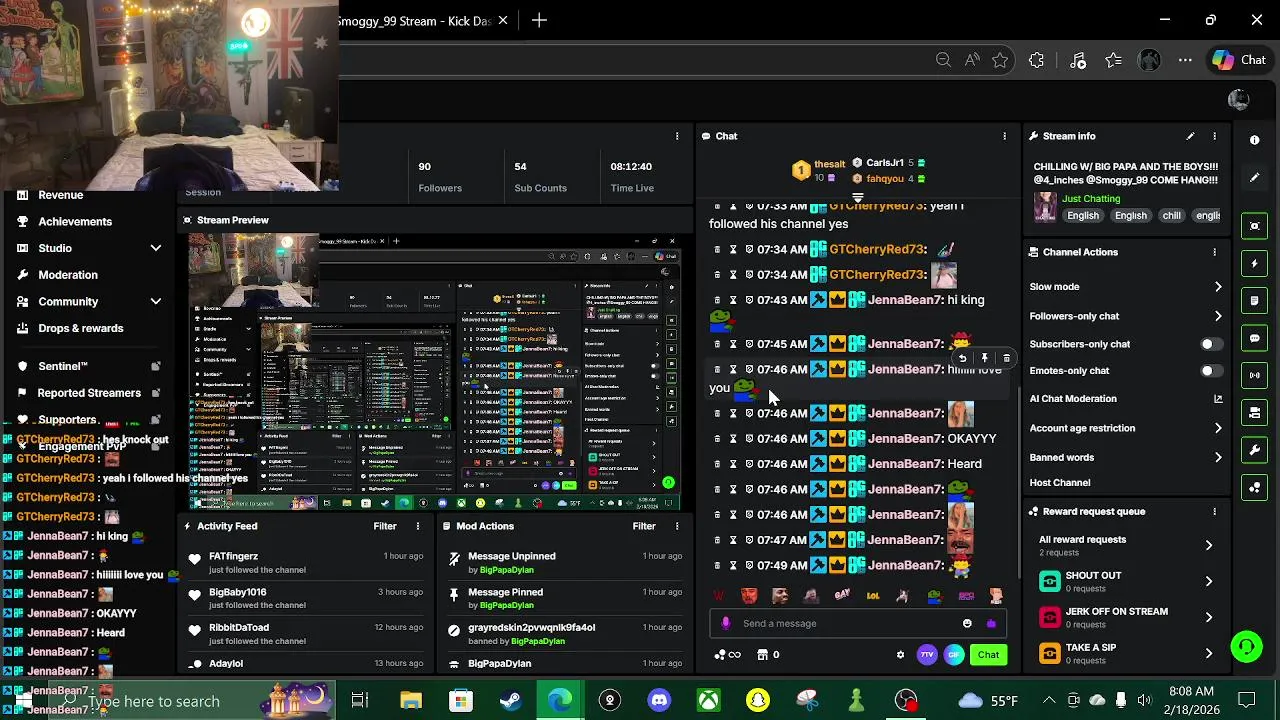Open chat settings gear icon

(x=900, y=655)
